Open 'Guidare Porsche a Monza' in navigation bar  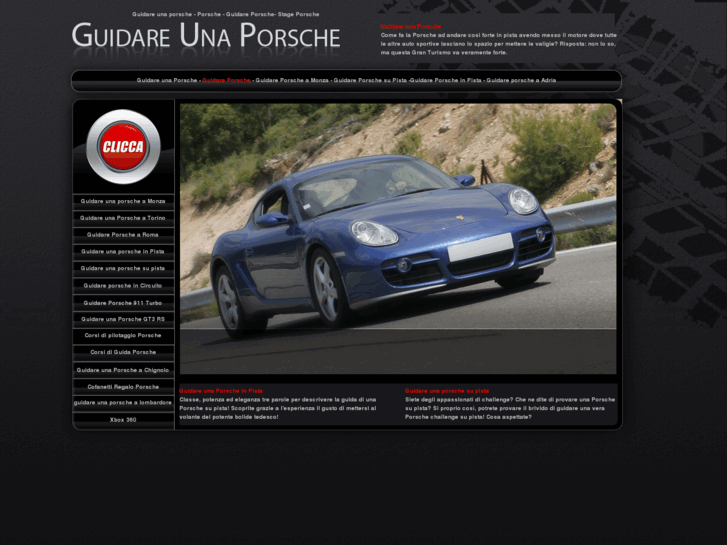pos(292,80)
